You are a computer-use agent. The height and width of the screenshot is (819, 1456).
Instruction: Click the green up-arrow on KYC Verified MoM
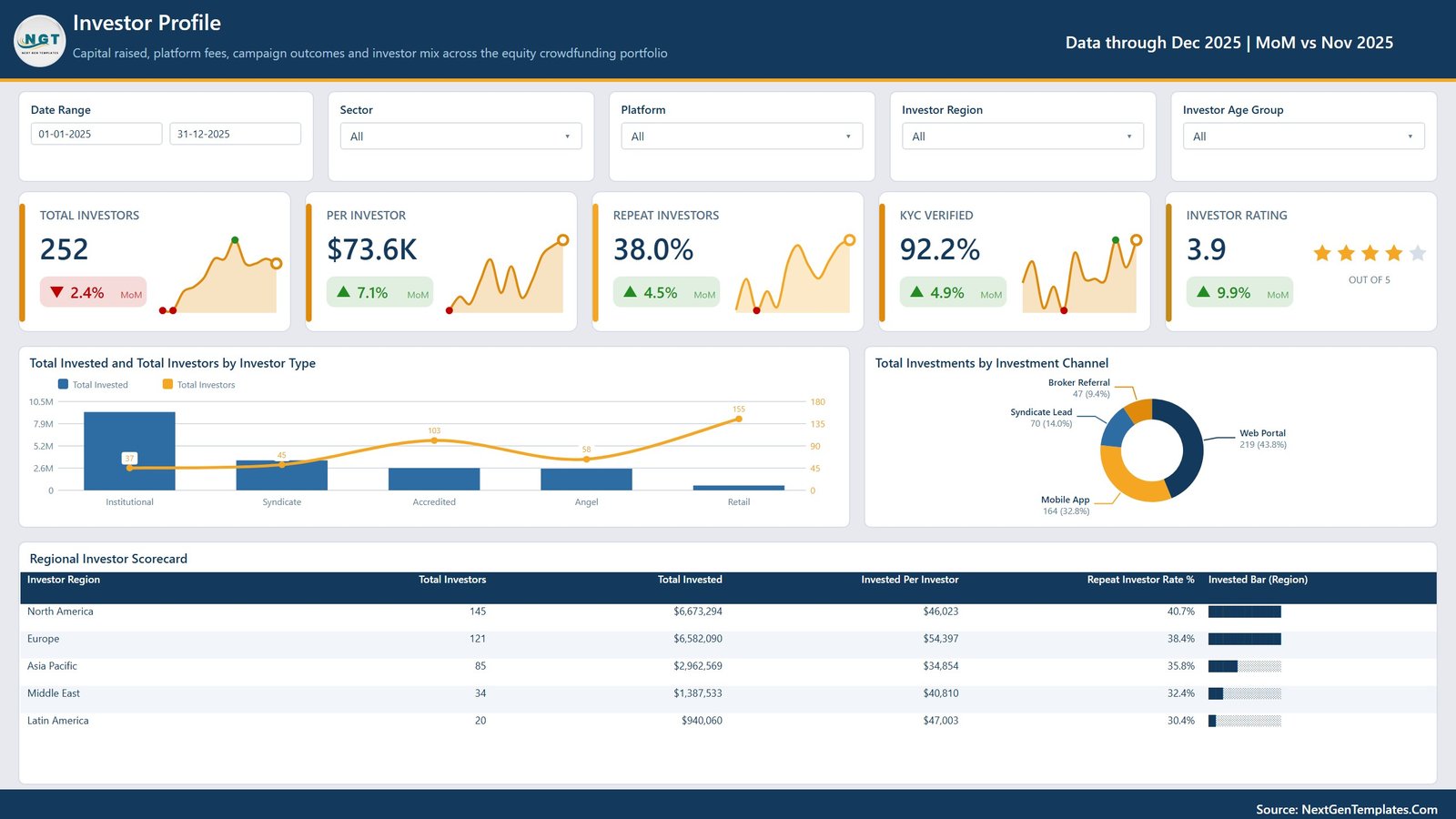pos(916,292)
